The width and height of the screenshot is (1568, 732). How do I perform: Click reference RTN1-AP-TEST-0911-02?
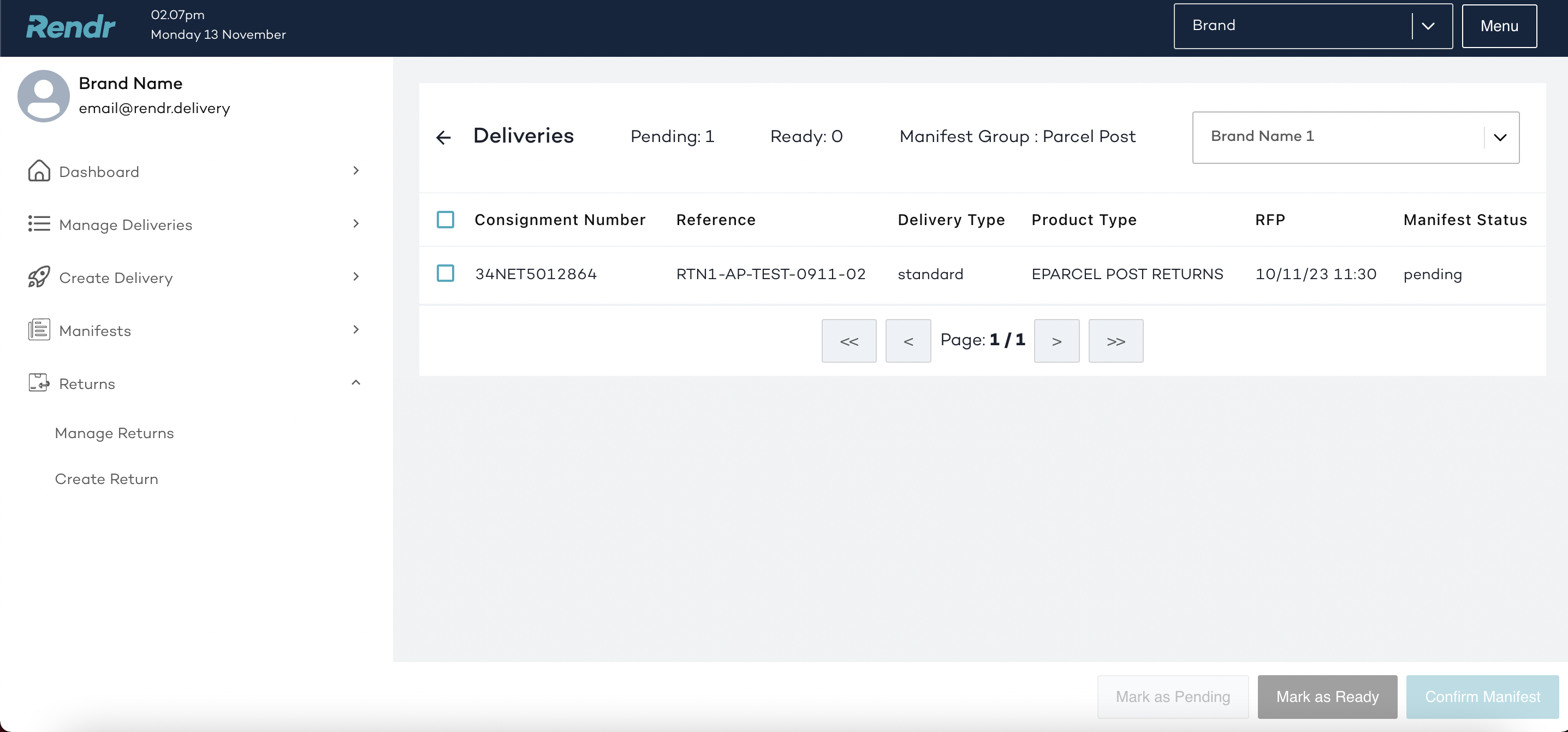pyautogui.click(x=770, y=274)
